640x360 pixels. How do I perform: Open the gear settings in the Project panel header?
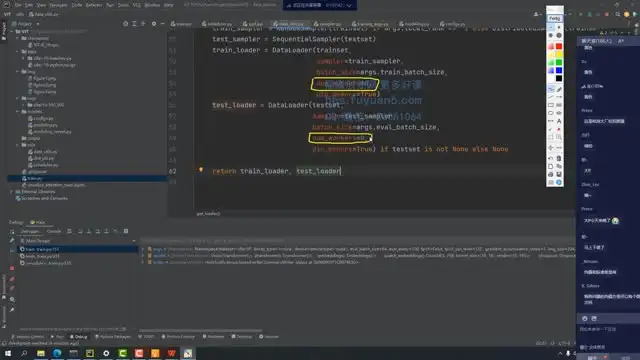click(x=154, y=24)
